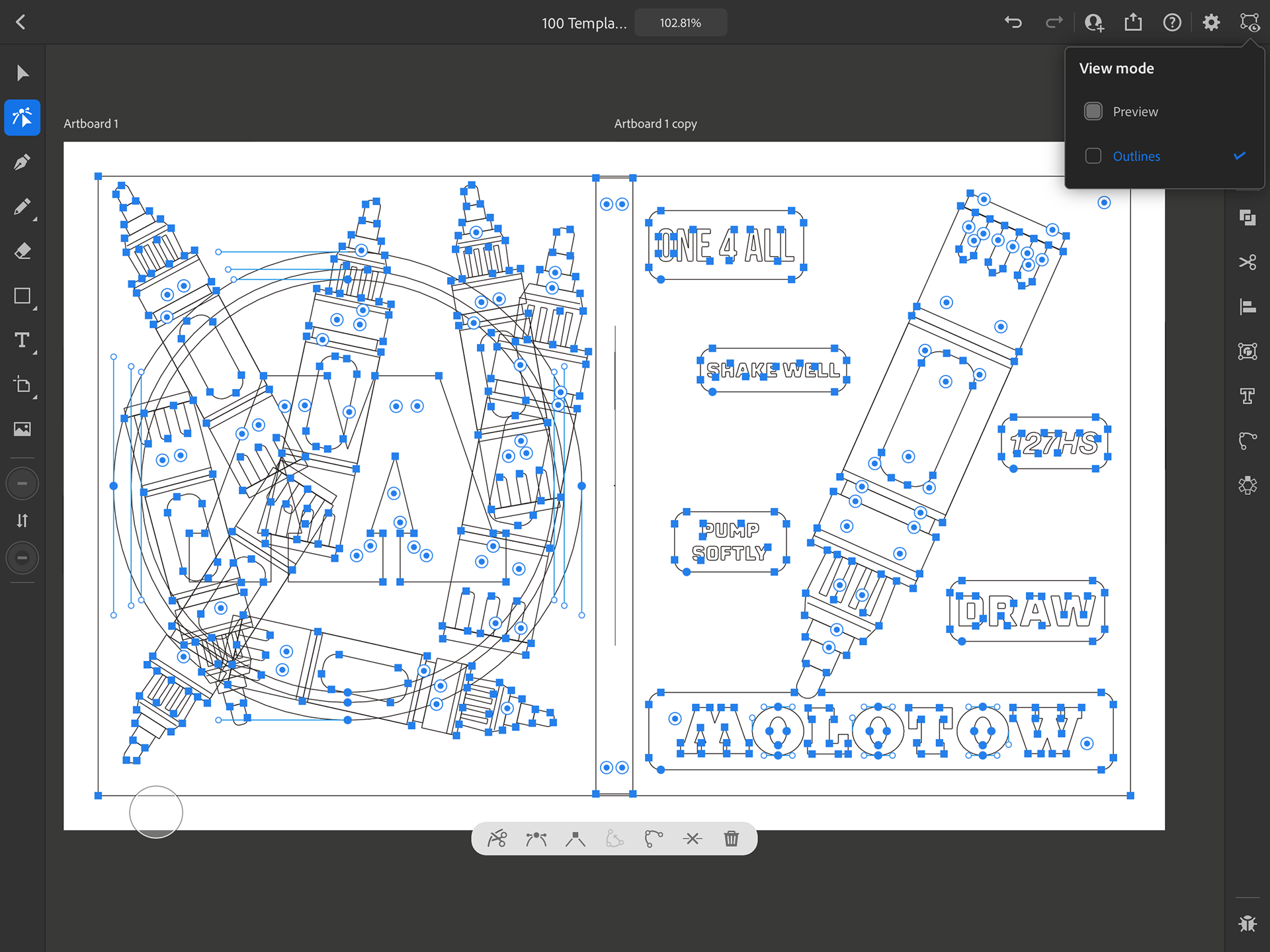Choose the Rectangle shape tool

(x=22, y=296)
